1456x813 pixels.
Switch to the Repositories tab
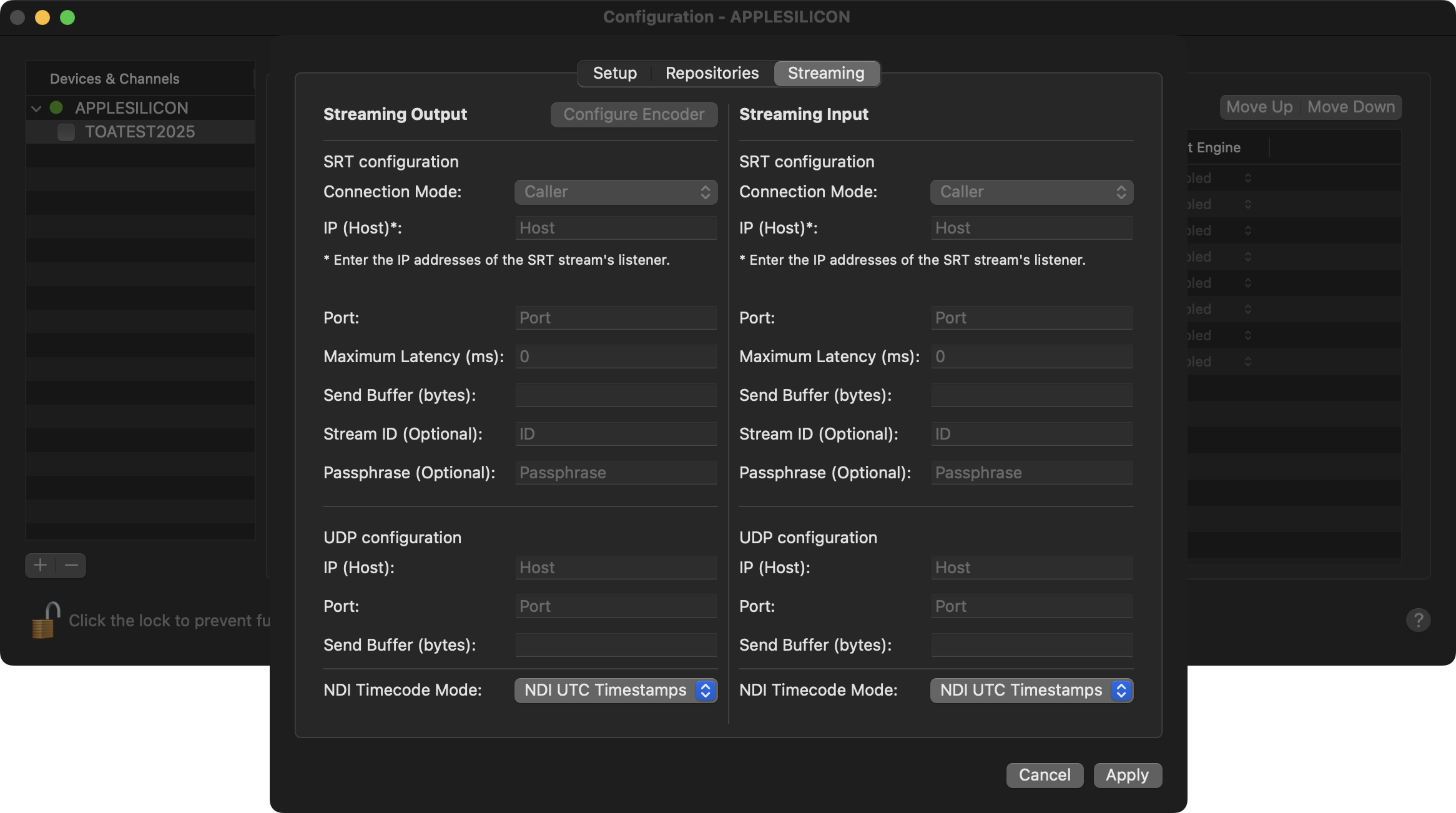click(712, 73)
